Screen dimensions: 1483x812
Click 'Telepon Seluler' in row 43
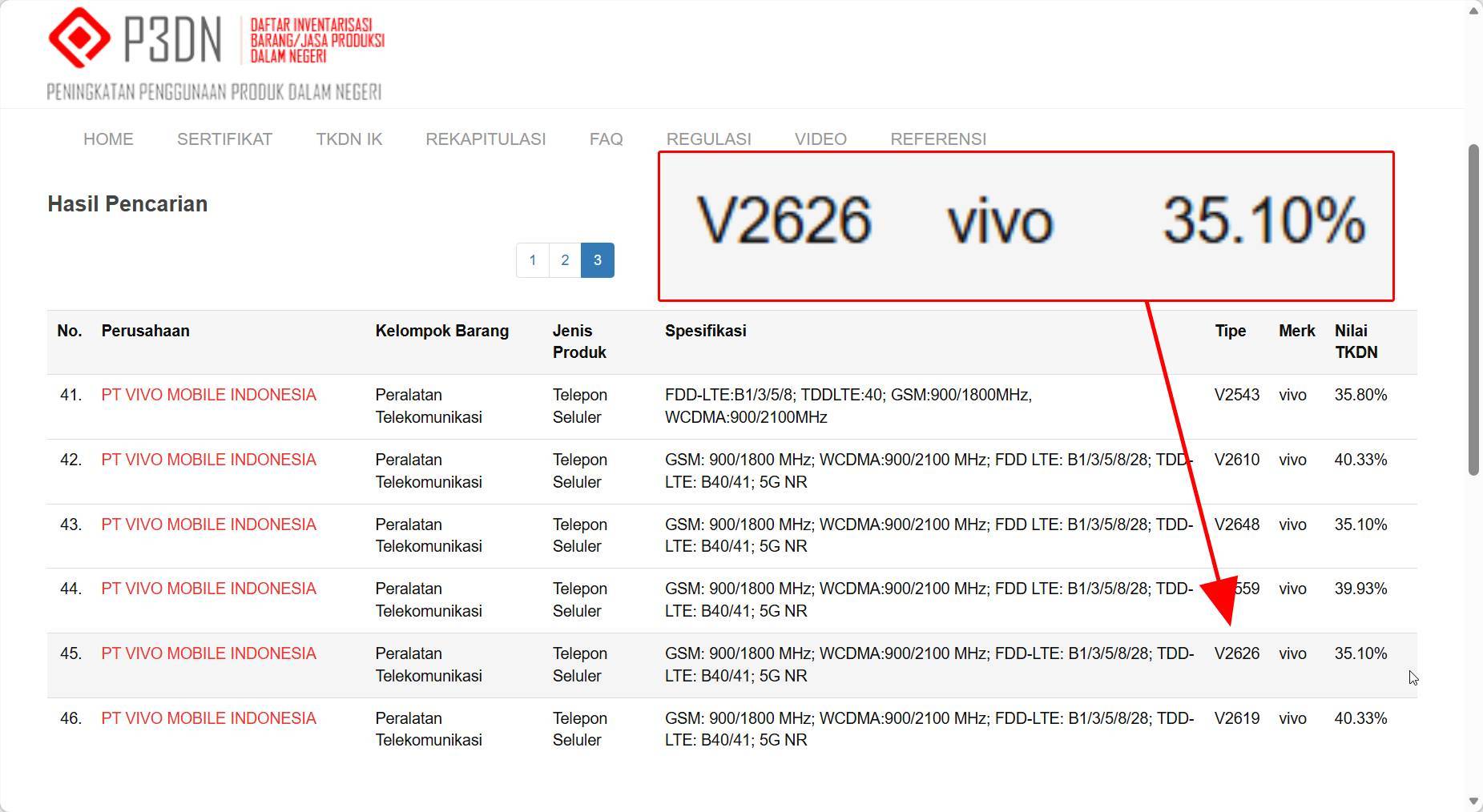click(x=579, y=536)
